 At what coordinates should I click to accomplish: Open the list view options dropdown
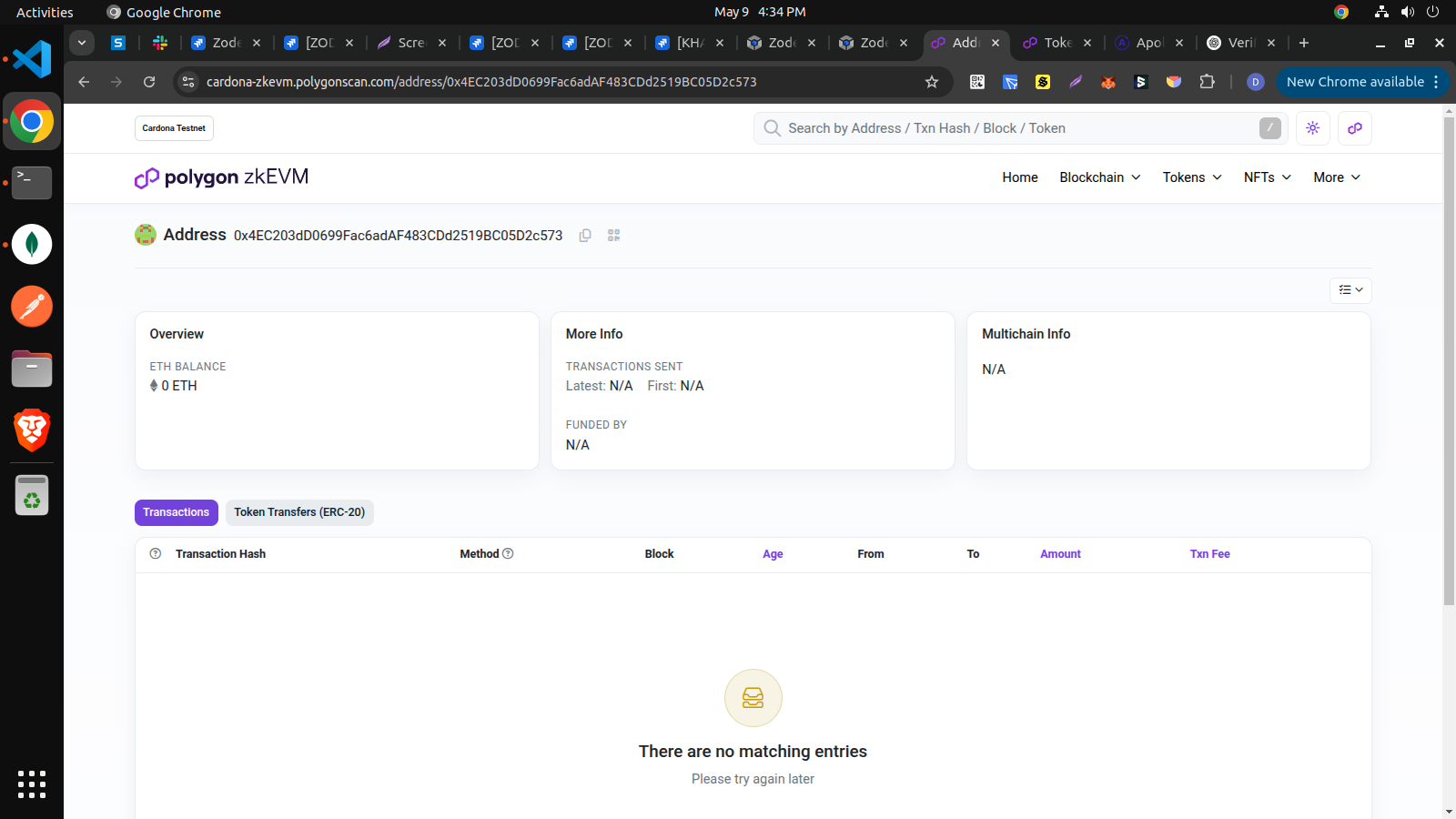(1350, 290)
